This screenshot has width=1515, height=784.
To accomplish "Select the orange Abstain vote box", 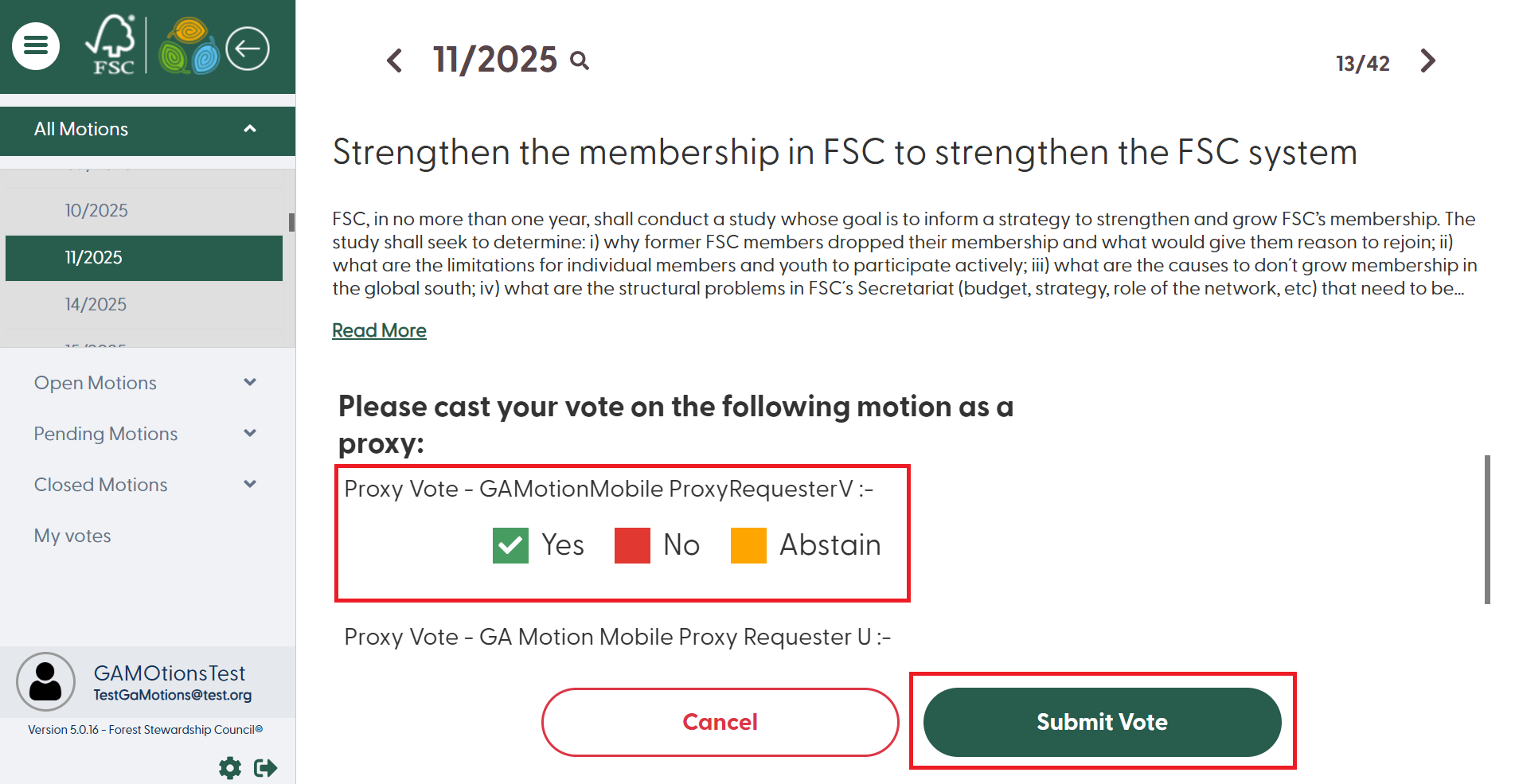I will pos(748,546).
